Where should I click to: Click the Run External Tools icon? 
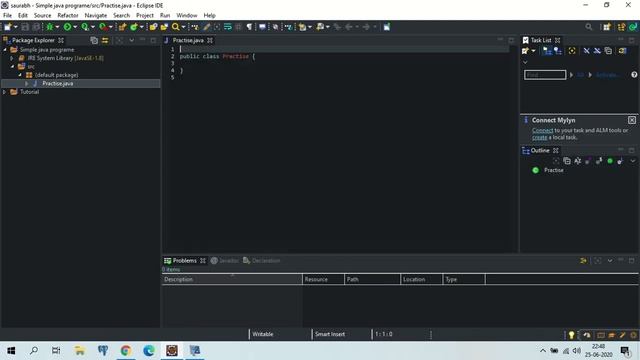(x=103, y=27)
